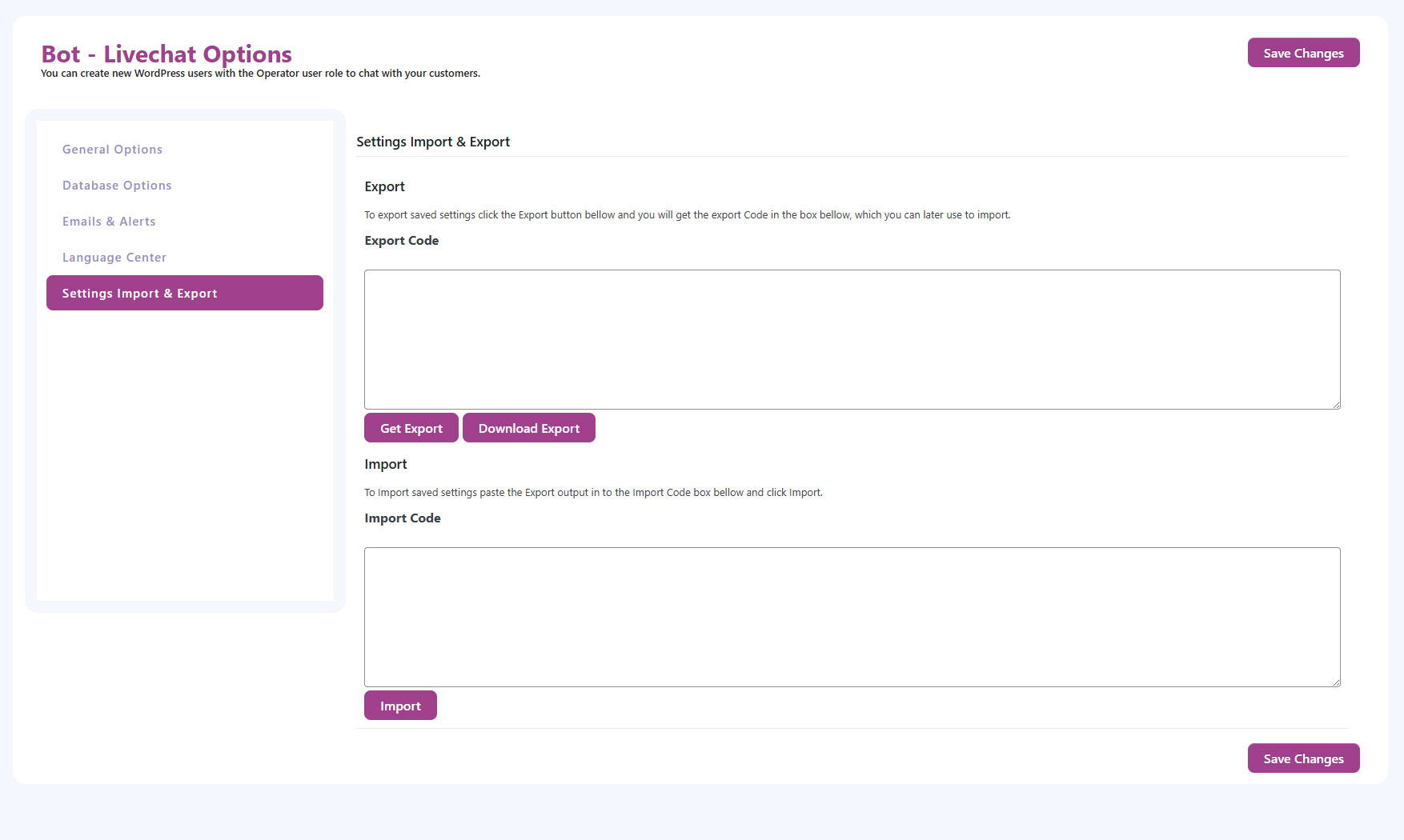Screen dimensions: 1404x840
Task: Focus the Export Code text area
Action: point(852,339)
